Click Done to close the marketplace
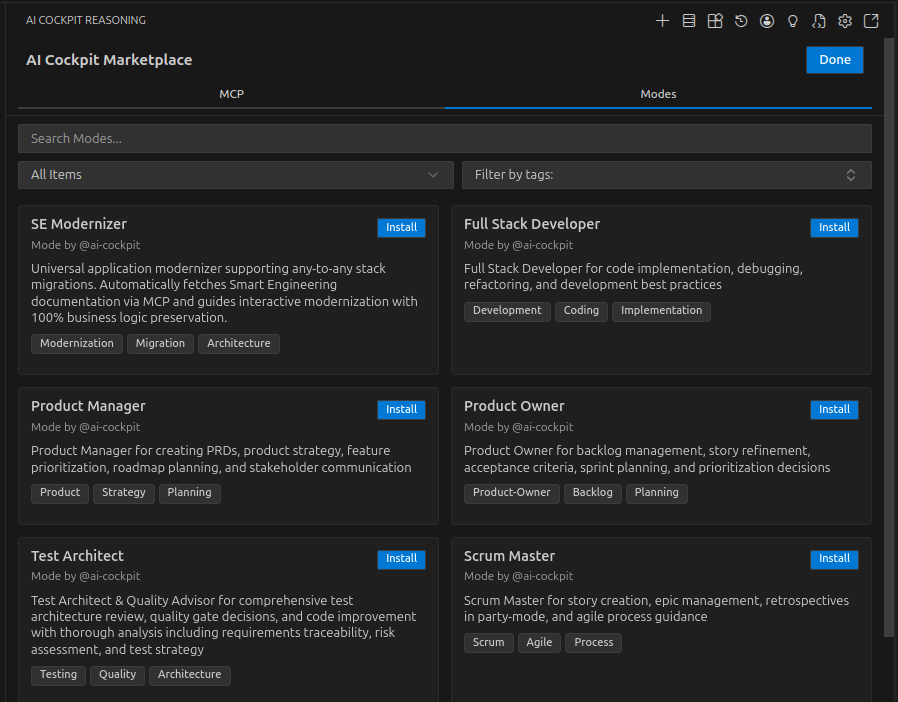 coord(834,60)
